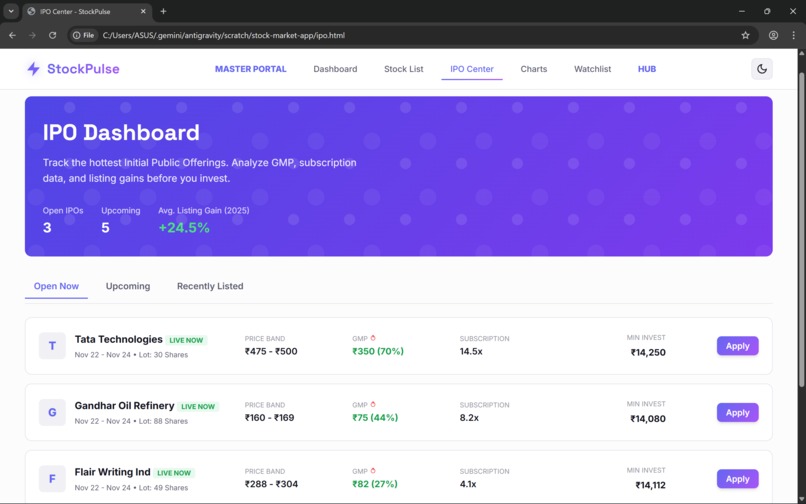
Task: Click the ₹14,250 minimum investment
Action: click(648, 352)
